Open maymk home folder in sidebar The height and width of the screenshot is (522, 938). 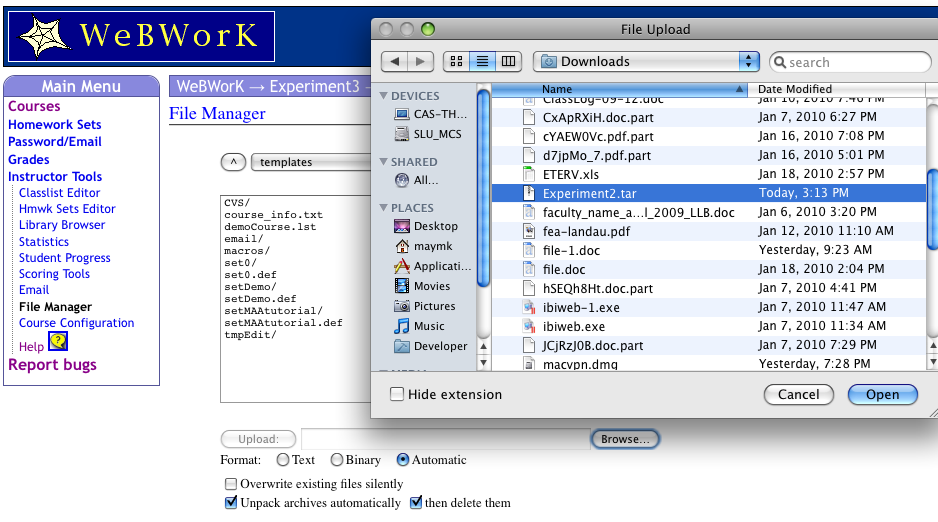(x=424, y=246)
